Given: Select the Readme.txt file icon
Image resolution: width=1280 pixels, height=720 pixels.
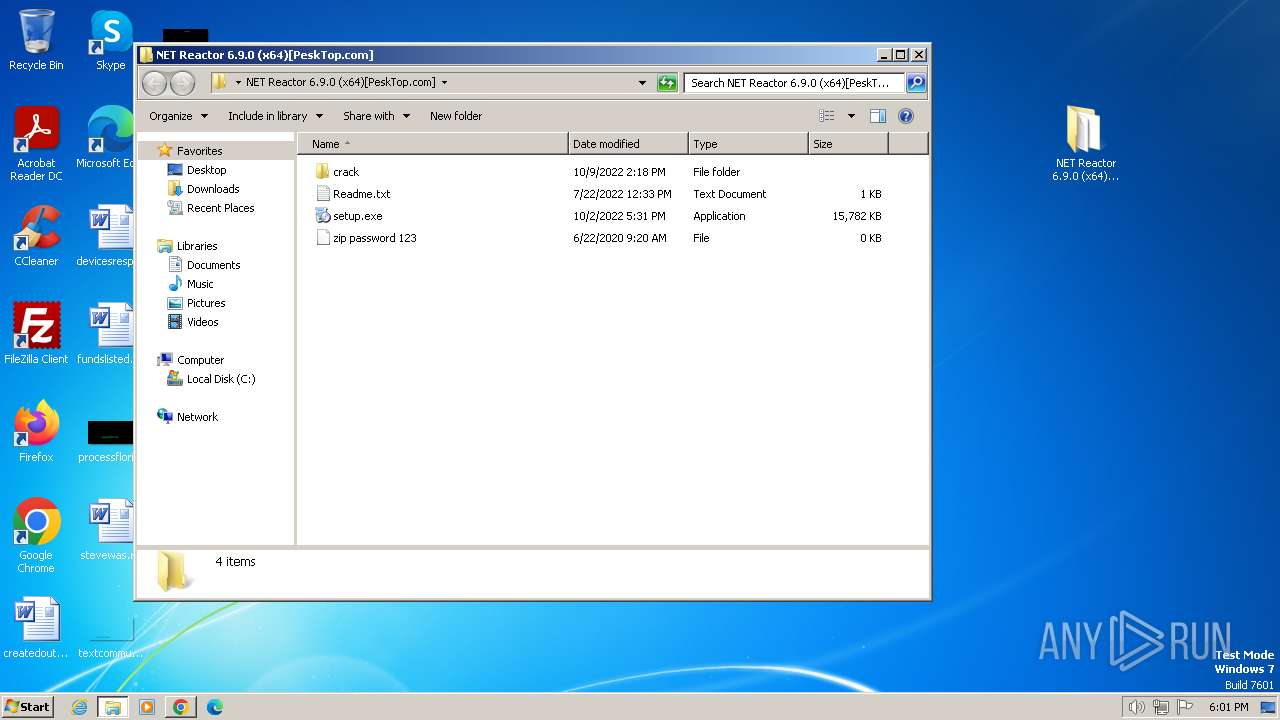Looking at the screenshot, I should (x=322, y=194).
